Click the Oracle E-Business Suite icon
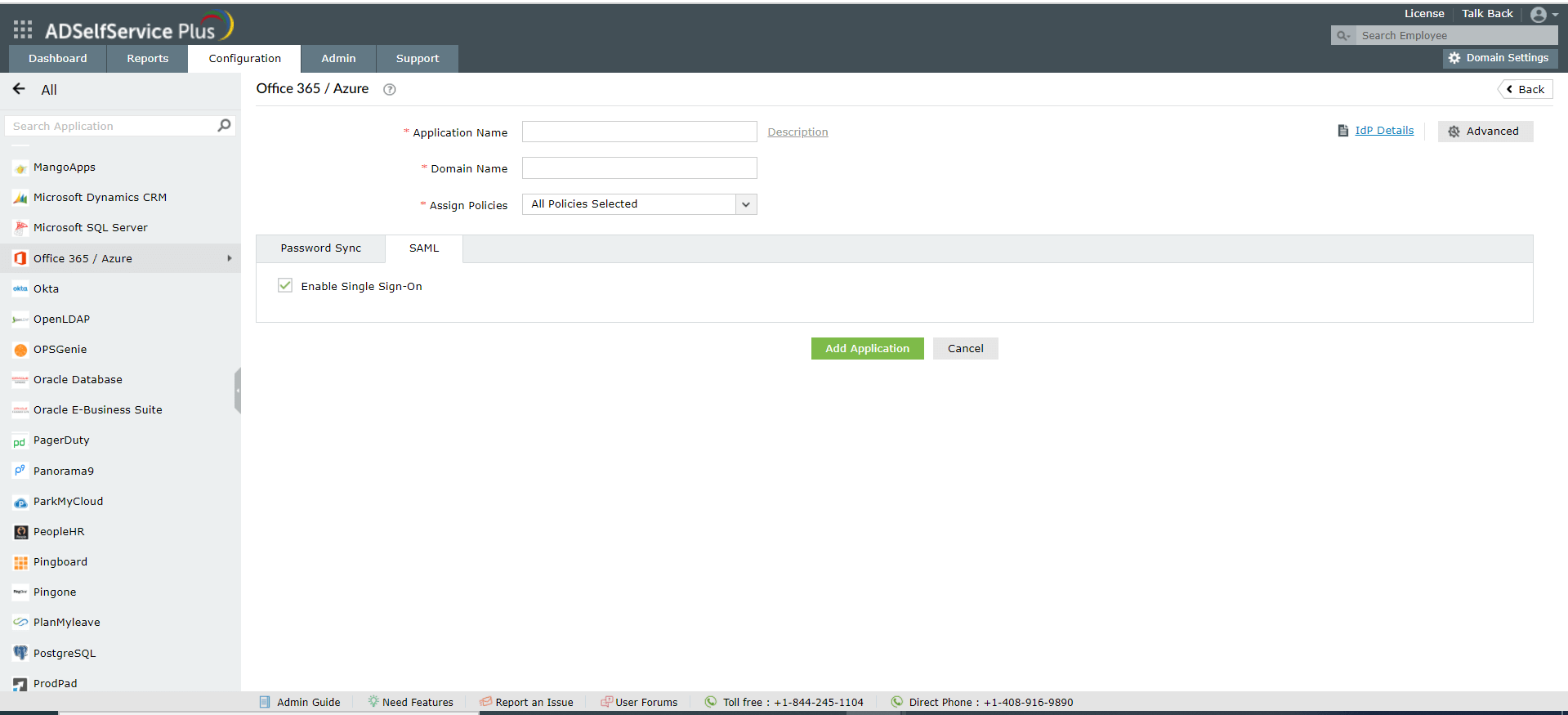 pyautogui.click(x=20, y=410)
